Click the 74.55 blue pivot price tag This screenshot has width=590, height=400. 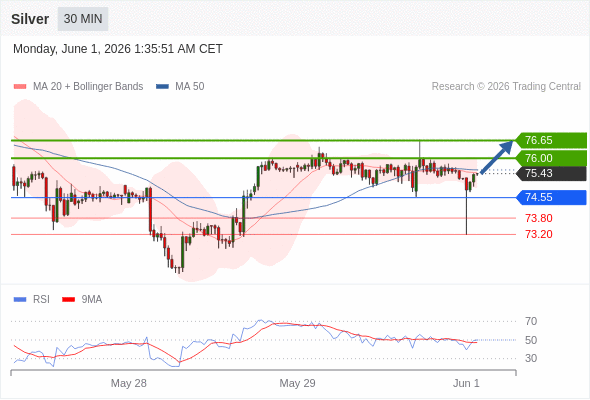coord(550,198)
